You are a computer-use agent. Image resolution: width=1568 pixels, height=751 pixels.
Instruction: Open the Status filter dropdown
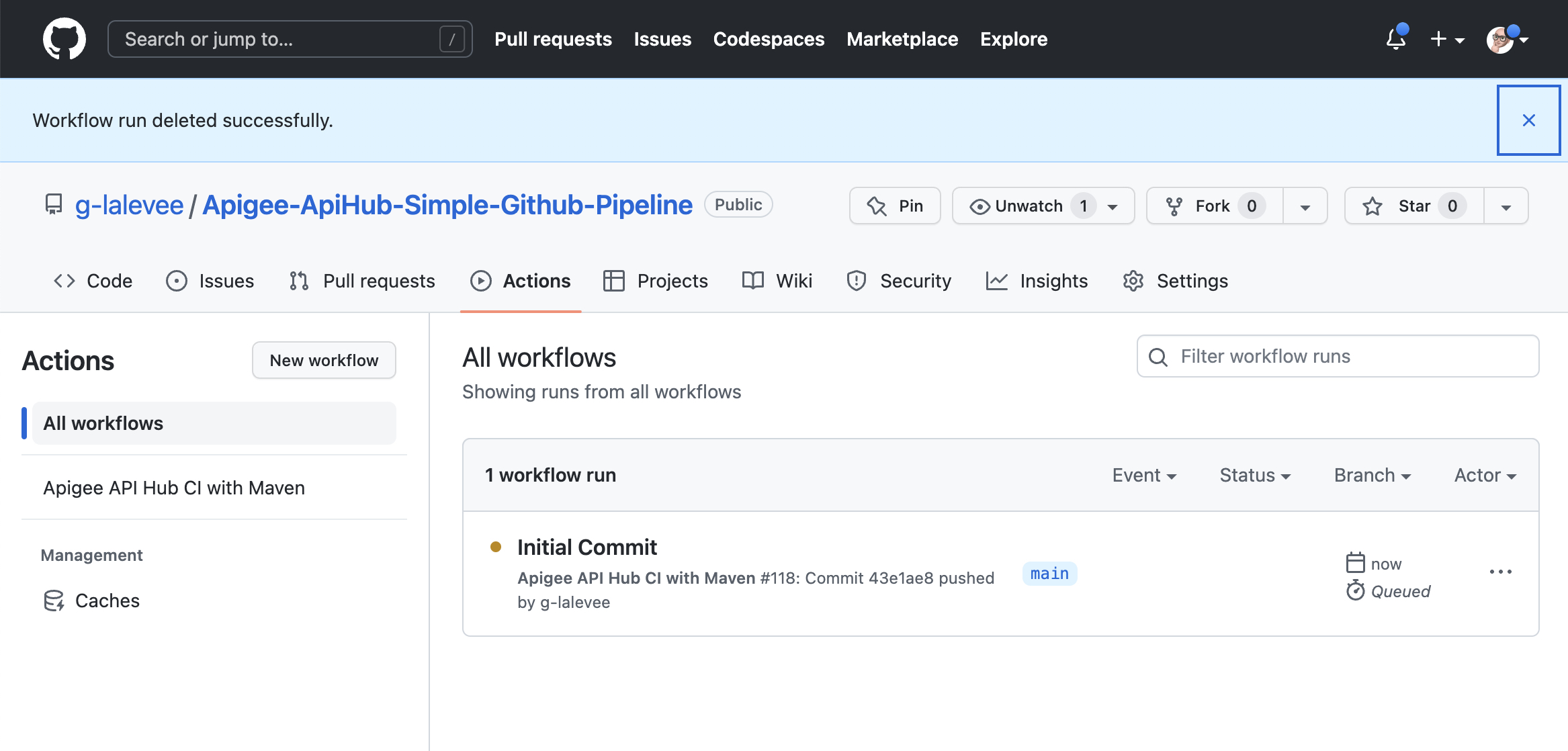1255,475
